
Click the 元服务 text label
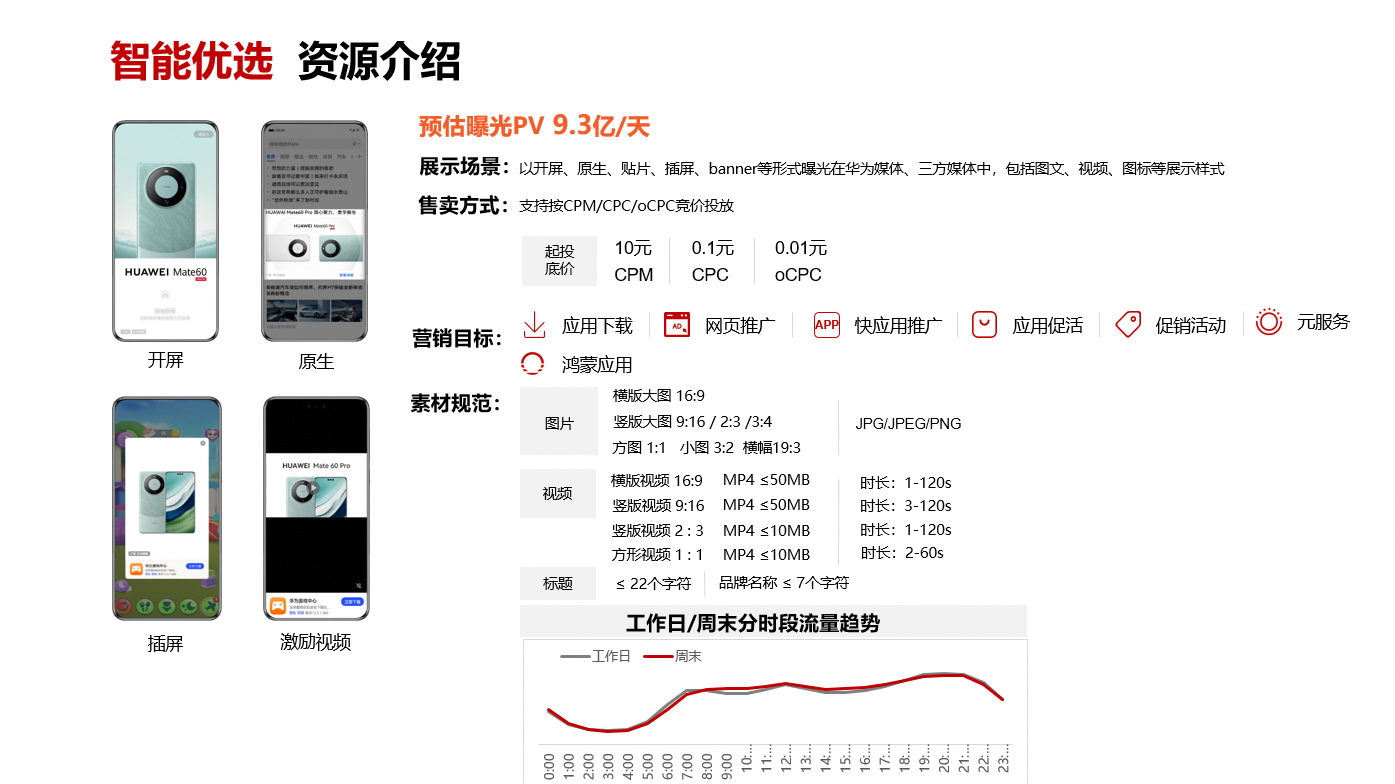[1323, 322]
